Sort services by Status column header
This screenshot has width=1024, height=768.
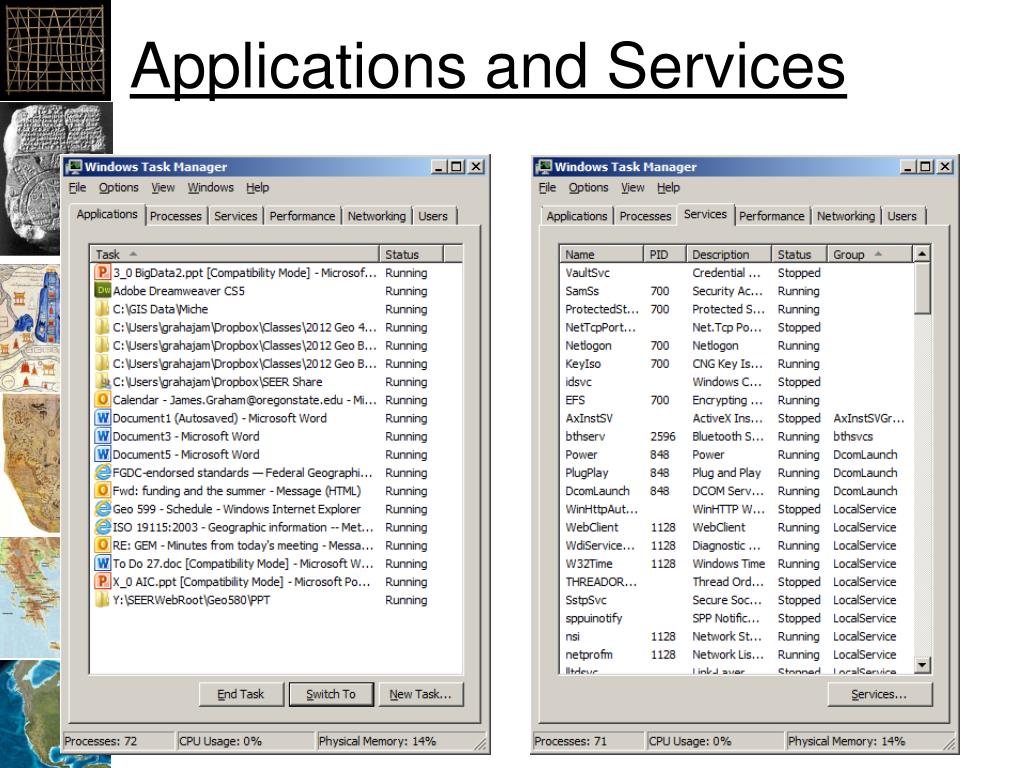(x=799, y=254)
